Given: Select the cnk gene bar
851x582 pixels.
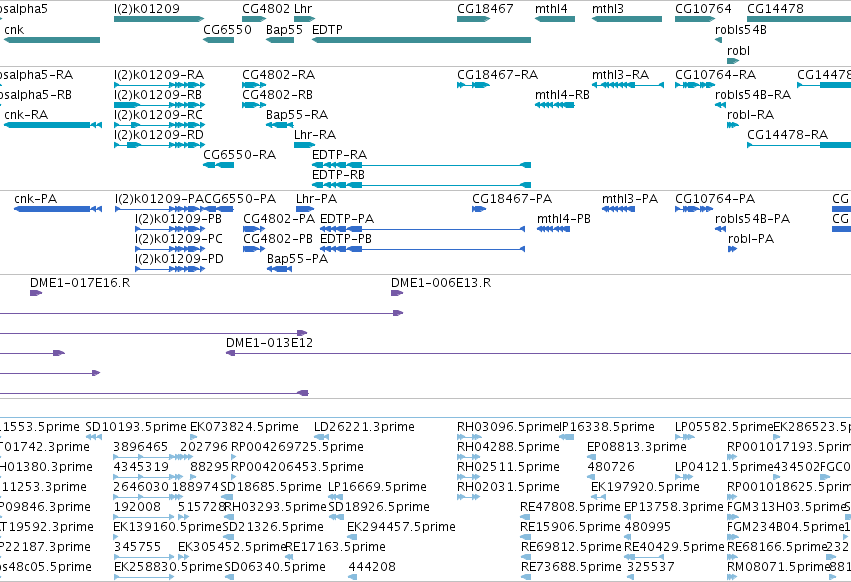Looking at the screenshot, I should click(x=52, y=40).
